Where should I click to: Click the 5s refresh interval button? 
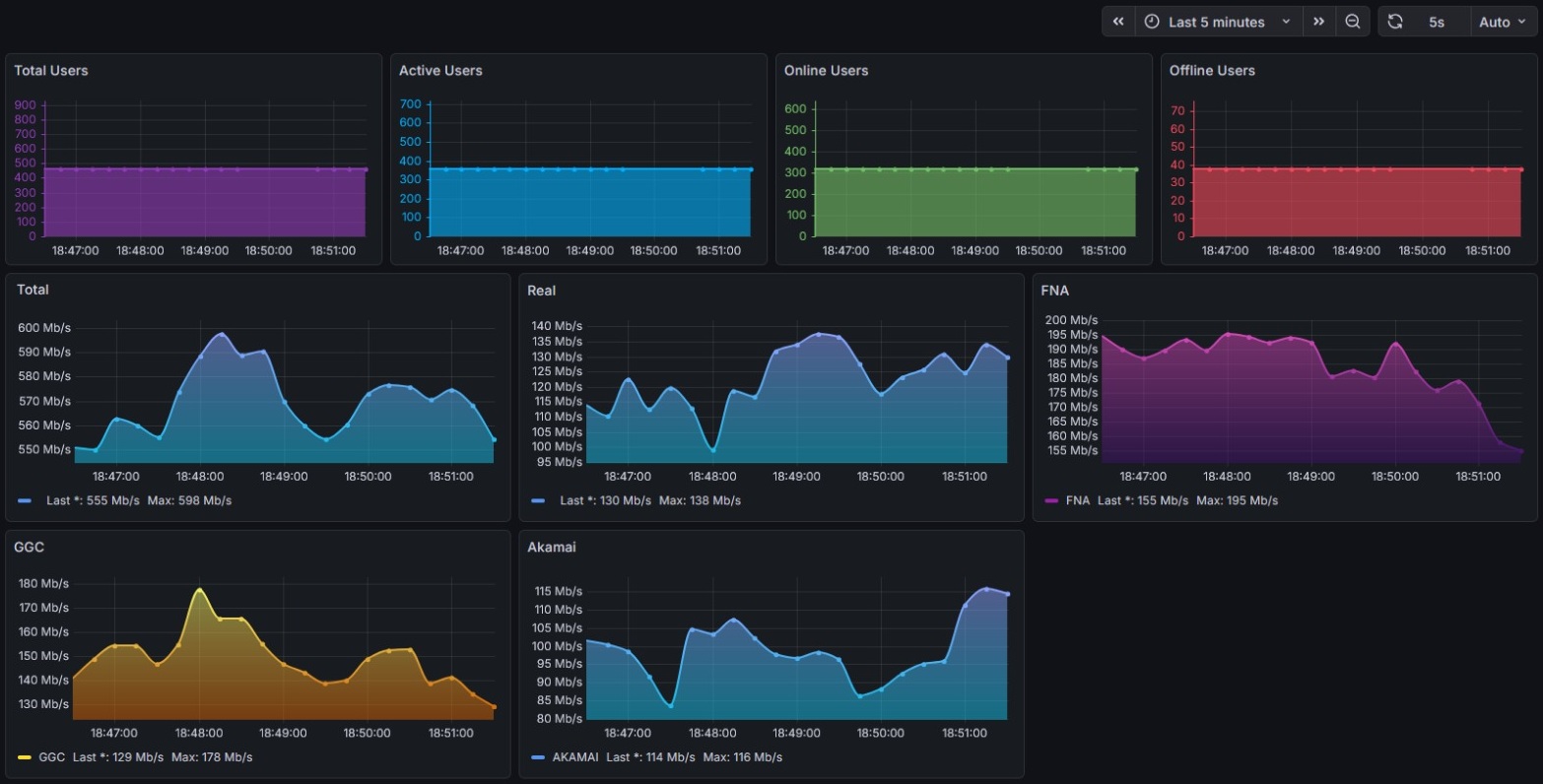pos(1438,21)
